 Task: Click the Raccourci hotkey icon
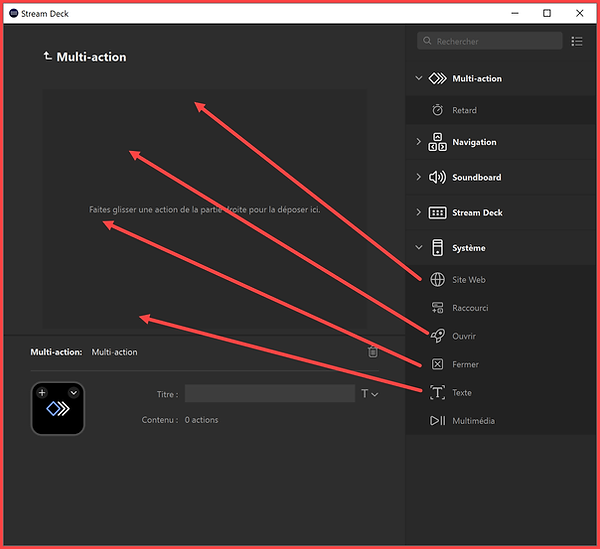(x=437, y=308)
